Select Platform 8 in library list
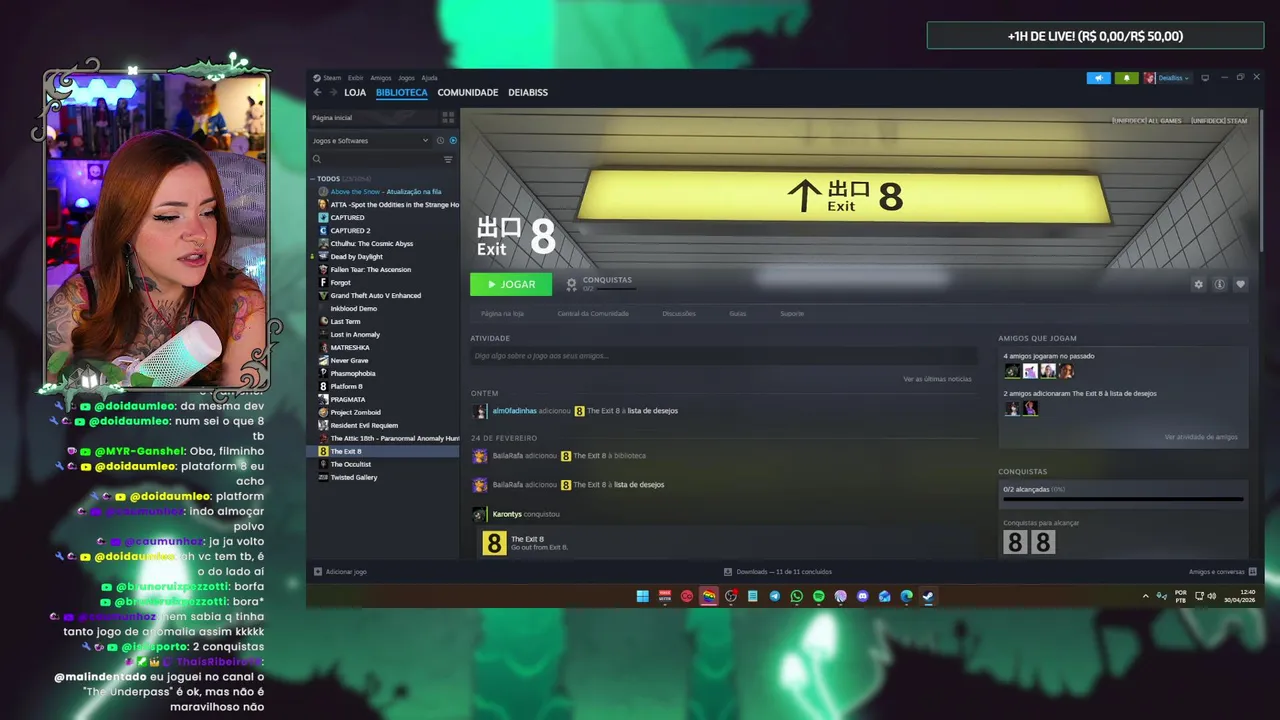This screenshot has height=720, width=1280. (x=346, y=387)
